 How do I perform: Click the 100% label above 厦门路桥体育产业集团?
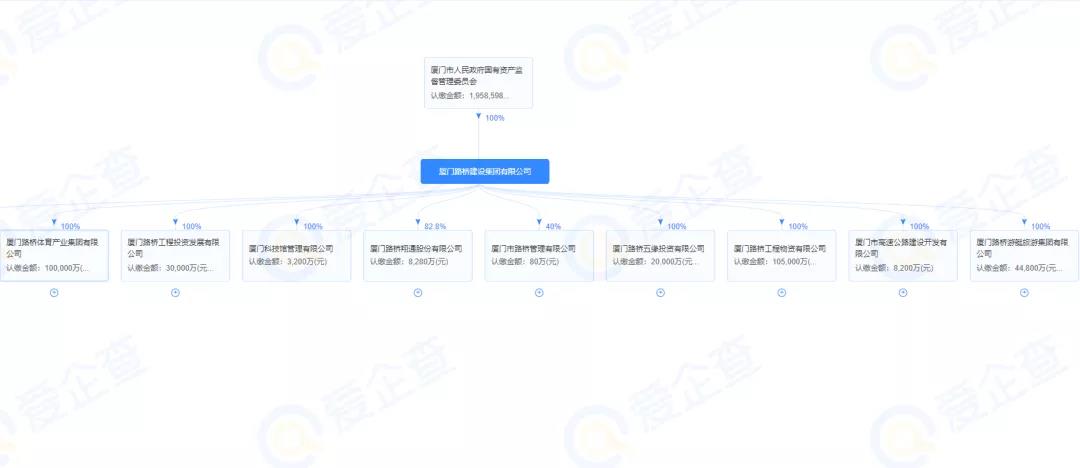coord(70,226)
